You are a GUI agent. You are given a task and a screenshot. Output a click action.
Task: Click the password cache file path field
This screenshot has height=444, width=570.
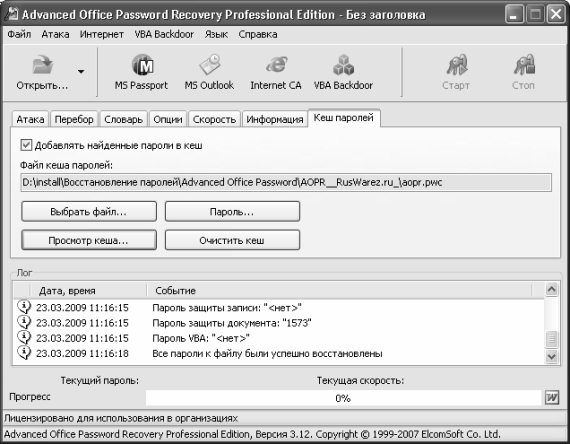[x=286, y=182]
